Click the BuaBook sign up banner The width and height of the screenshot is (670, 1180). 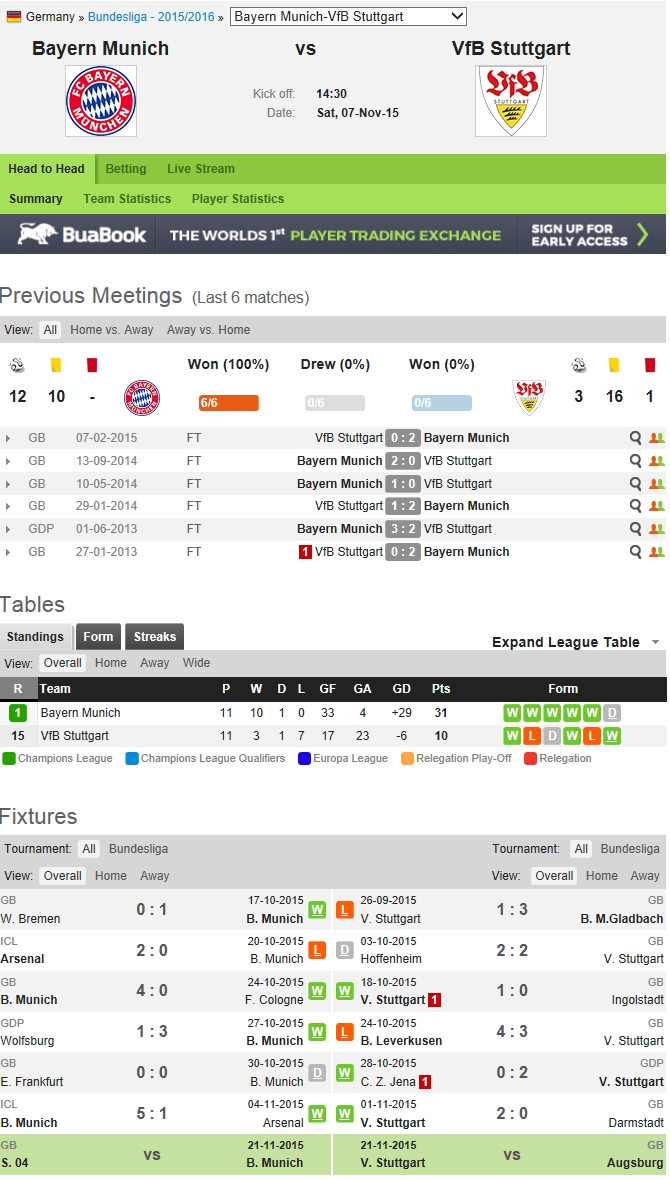point(333,235)
